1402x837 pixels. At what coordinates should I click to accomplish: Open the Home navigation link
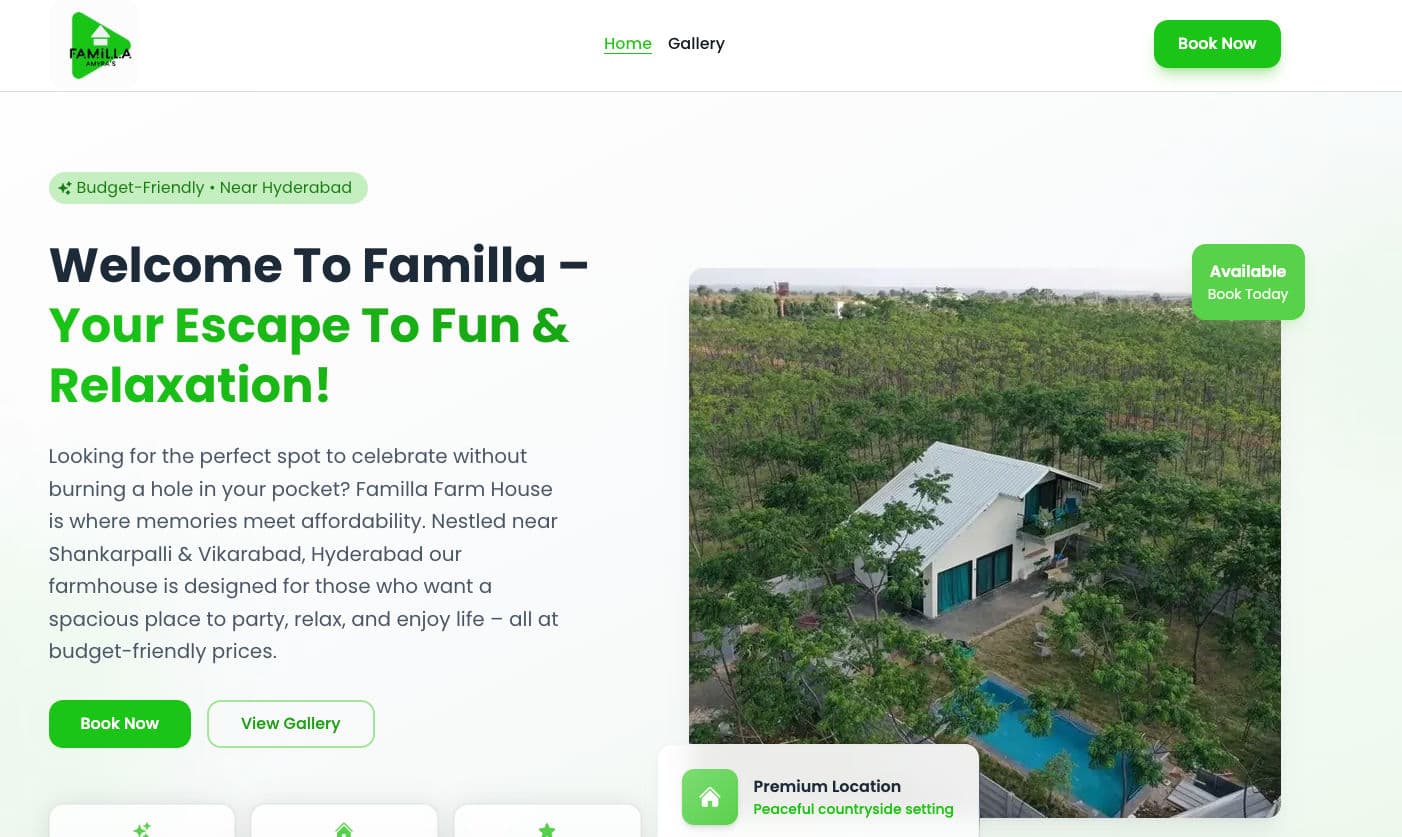[628, 44]
